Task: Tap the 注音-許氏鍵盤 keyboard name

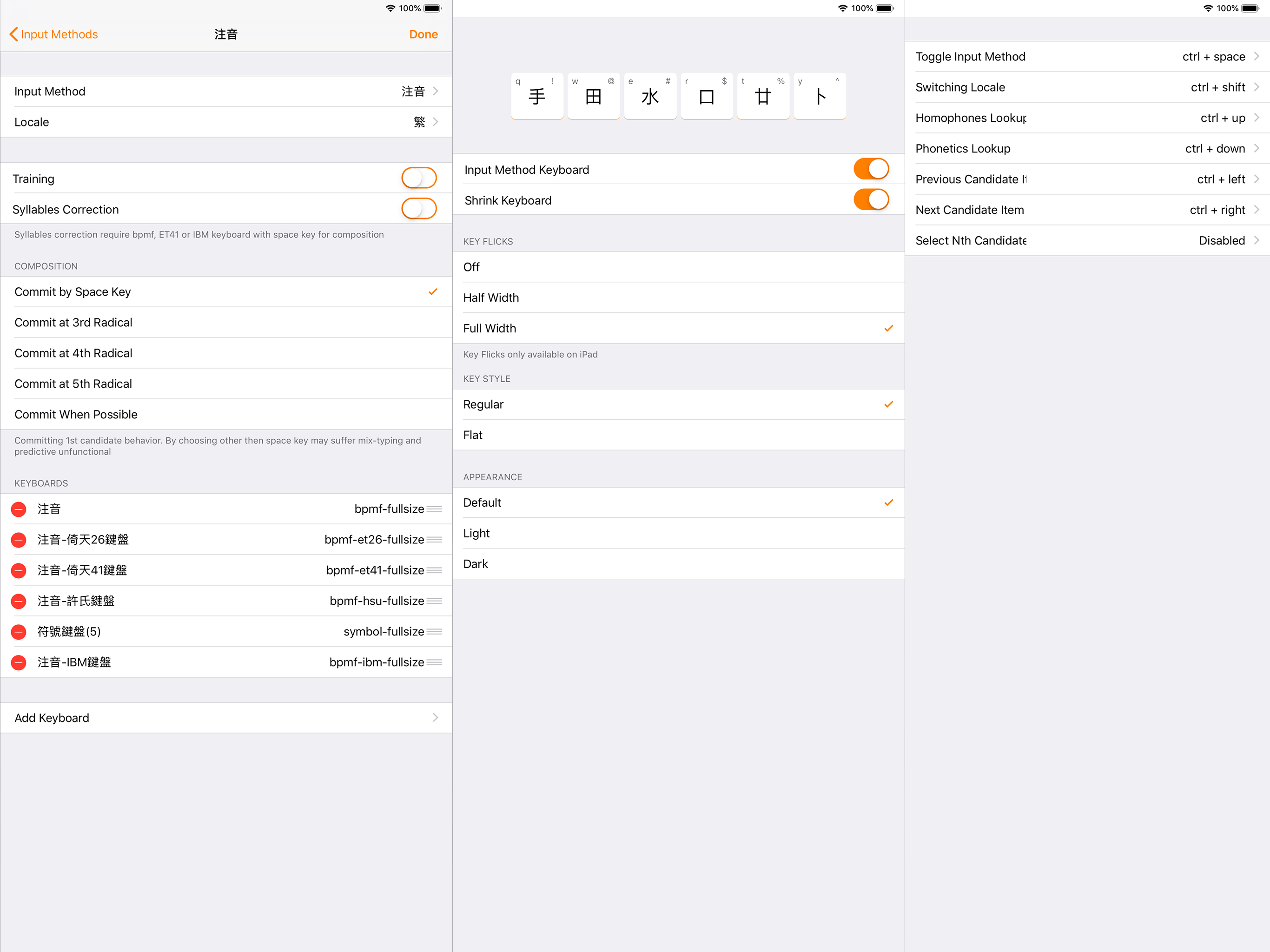Action: click(76, 601)
